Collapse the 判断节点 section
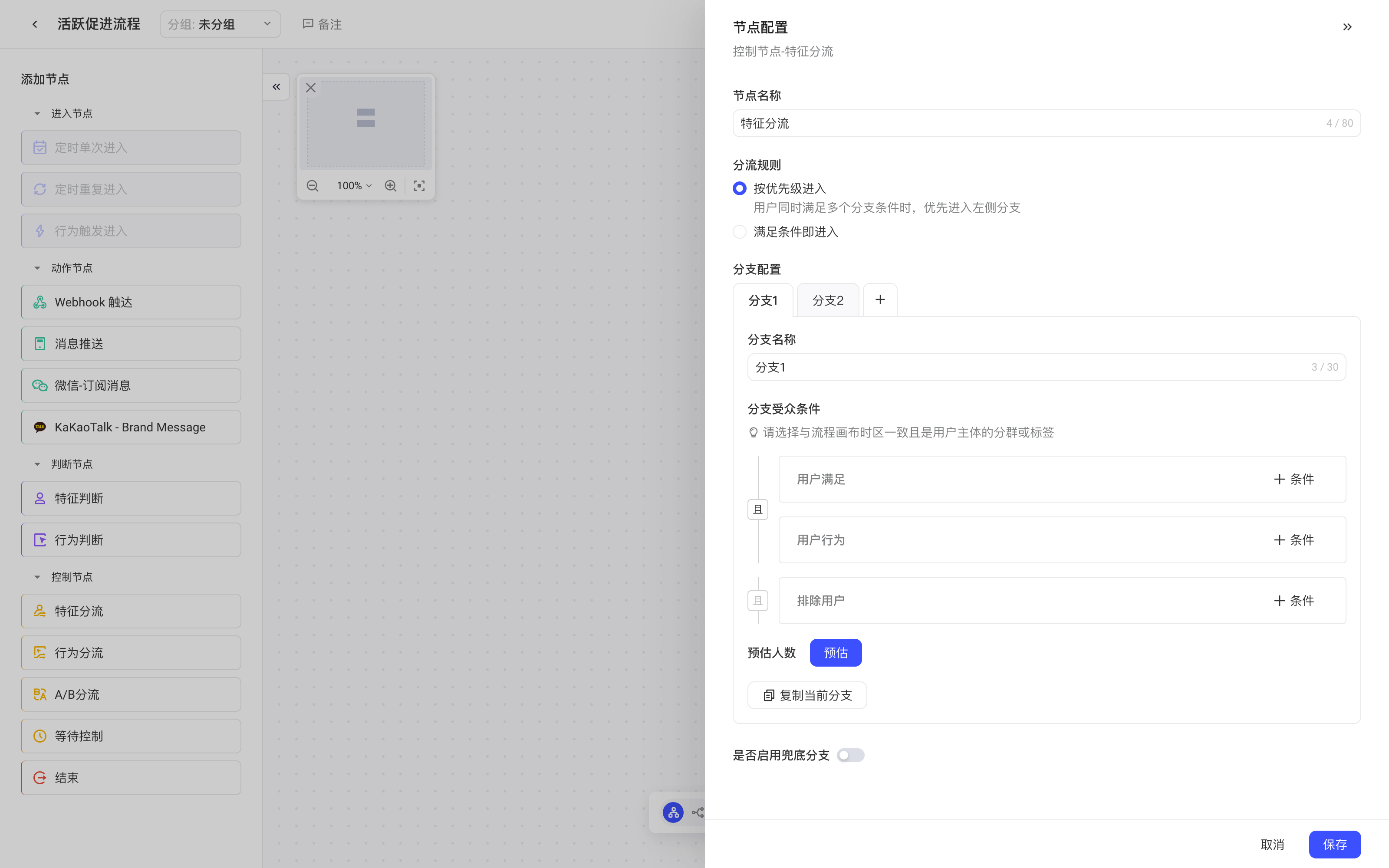The height and width of the screenshot is (868, 1389). (x=37, y=464)
